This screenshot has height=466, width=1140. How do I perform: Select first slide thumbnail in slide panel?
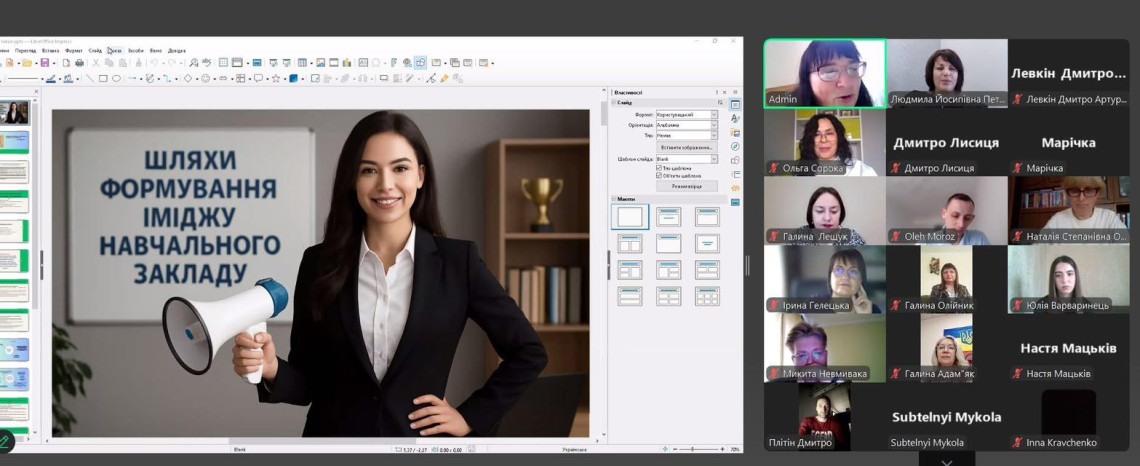[15, 113]
